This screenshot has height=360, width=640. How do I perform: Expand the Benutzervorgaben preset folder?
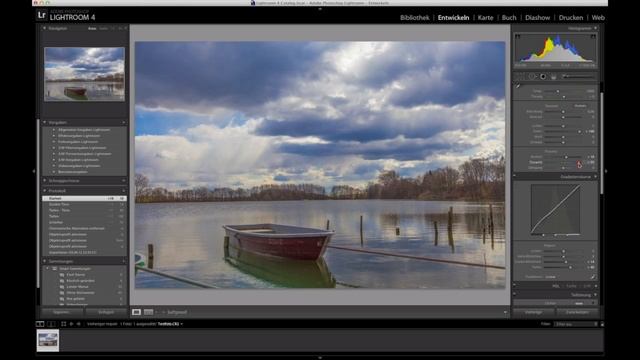[x=53, y=172]
